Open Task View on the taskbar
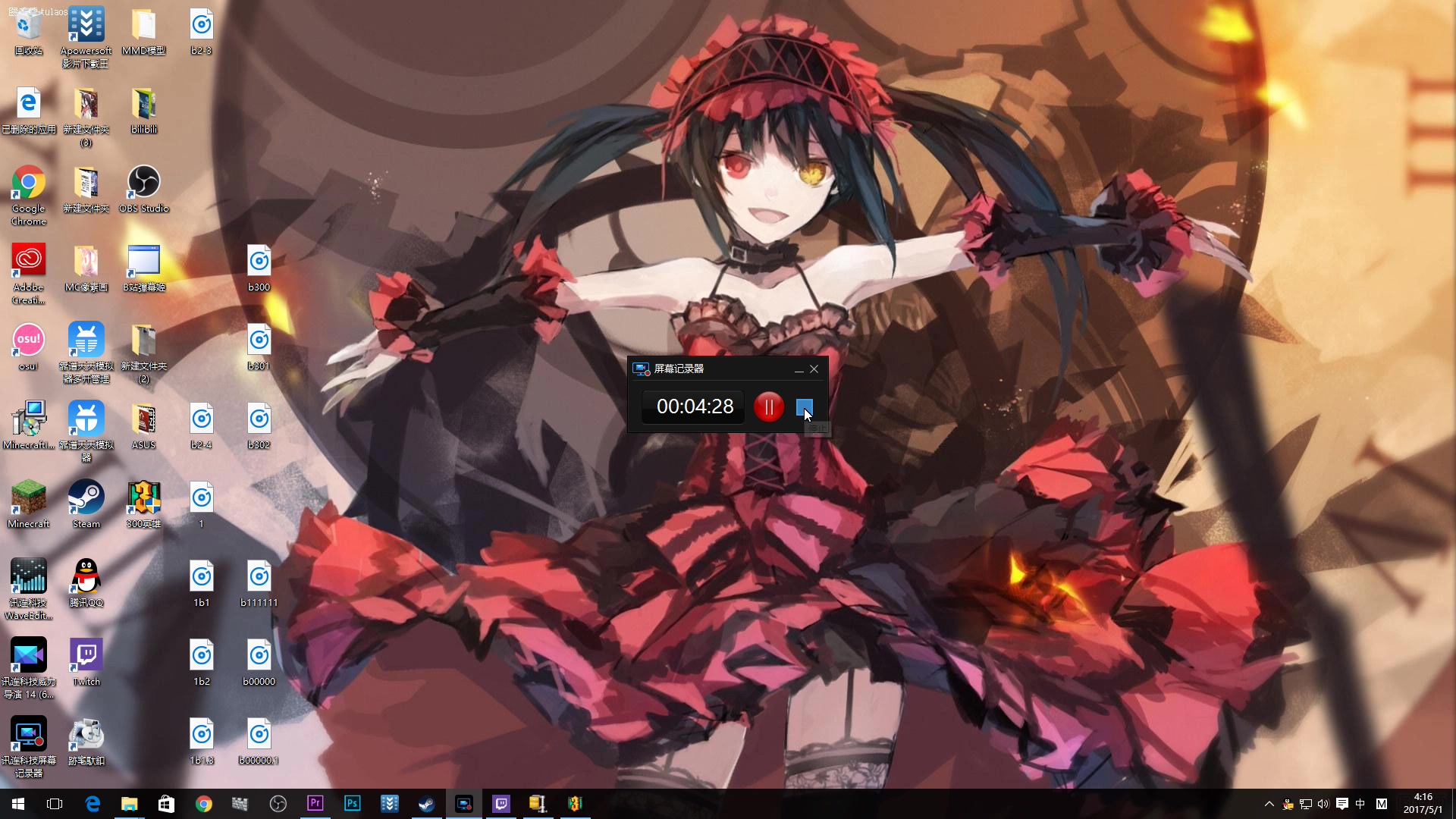This screenshot has width=1456, height=819. coord(55,804)
